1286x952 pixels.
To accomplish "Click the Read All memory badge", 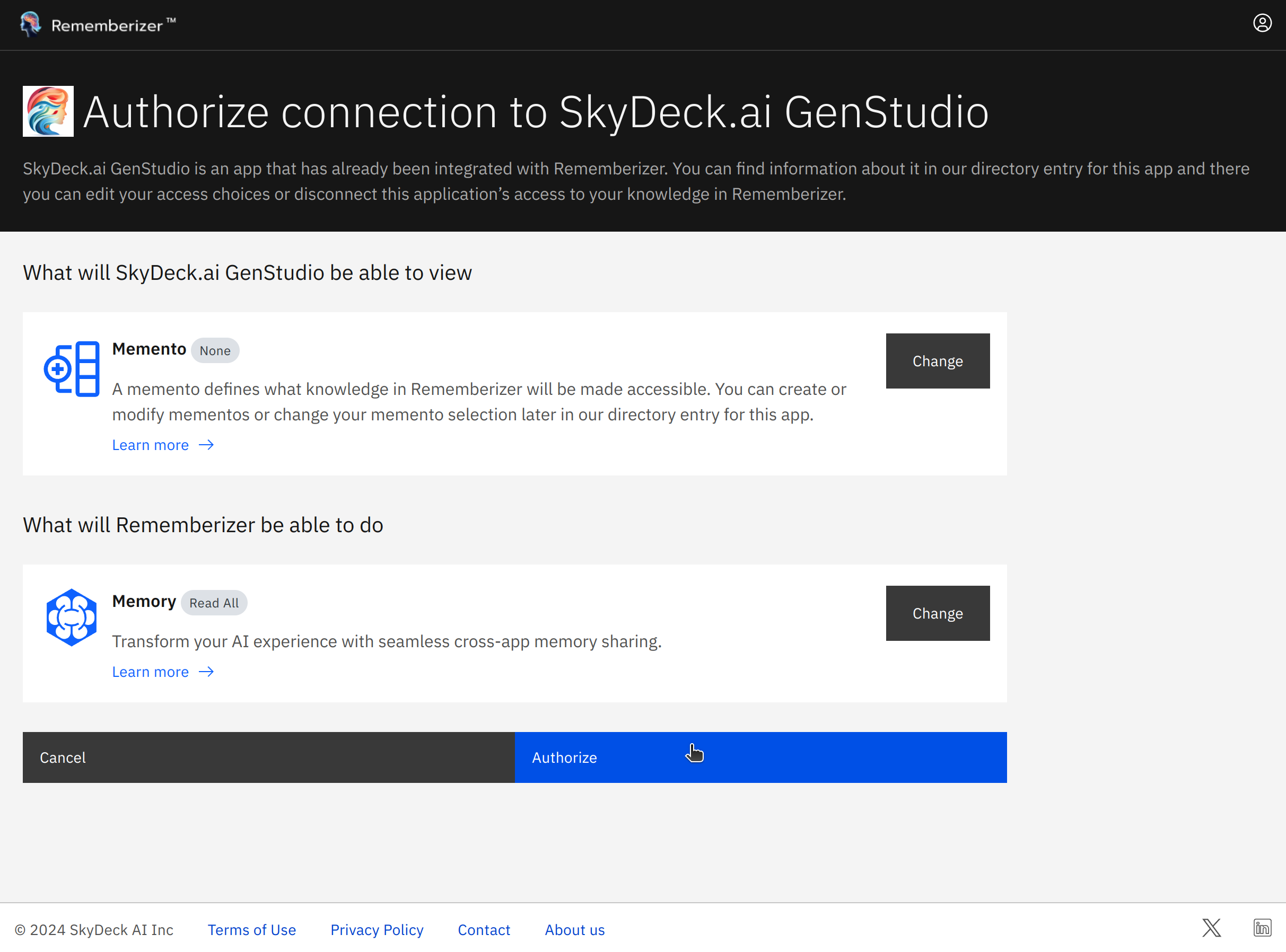I will pos(214,603).
